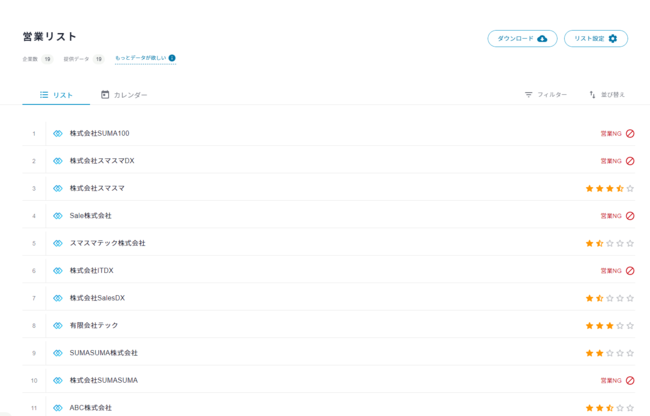650x416 pixels.
Task: Select the SUMASUMA株式会社 company name
Action: click(x=104, y=353)
